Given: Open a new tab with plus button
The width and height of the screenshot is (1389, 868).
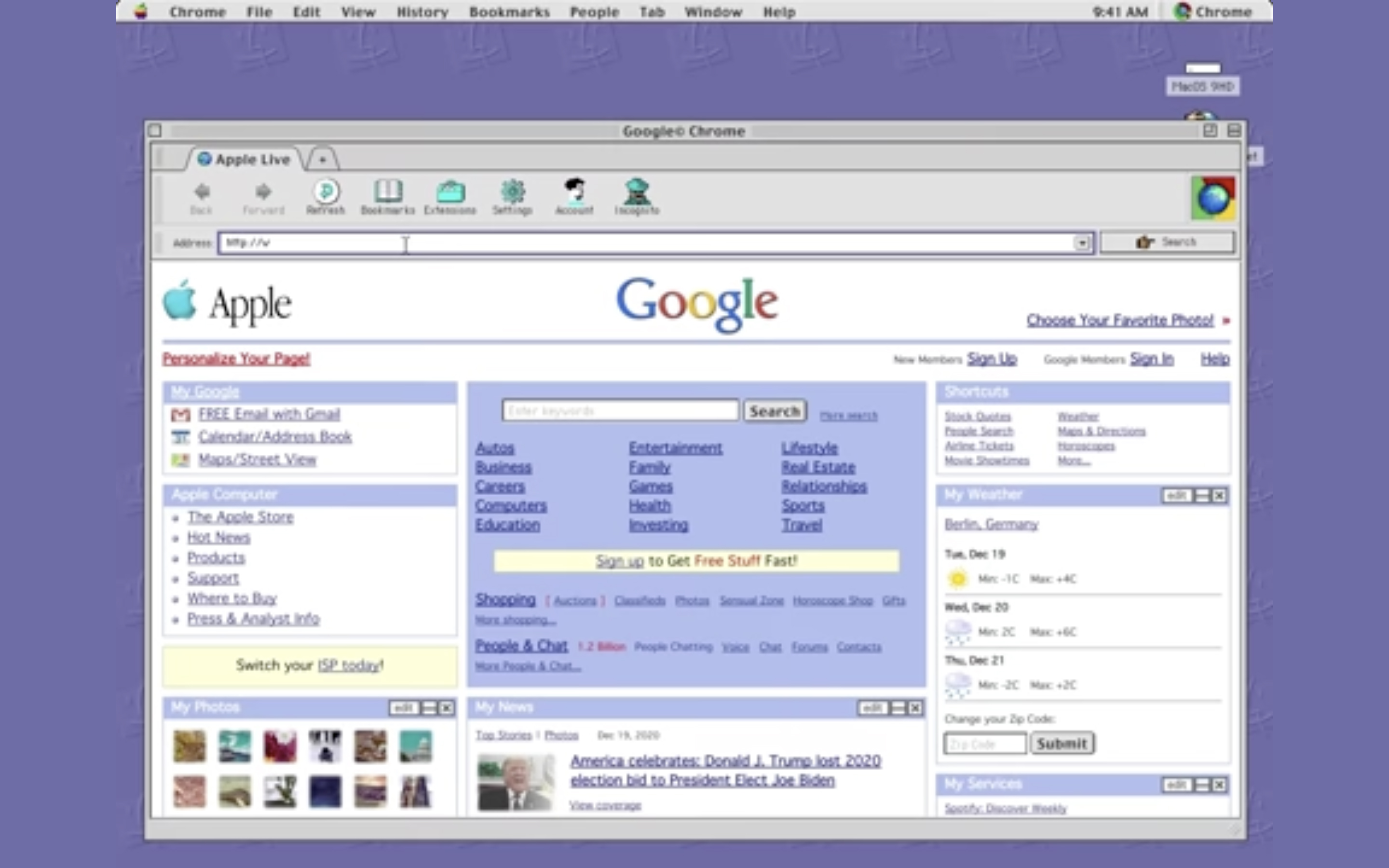Looking at the screenshot, I should [x=323, y=160].
